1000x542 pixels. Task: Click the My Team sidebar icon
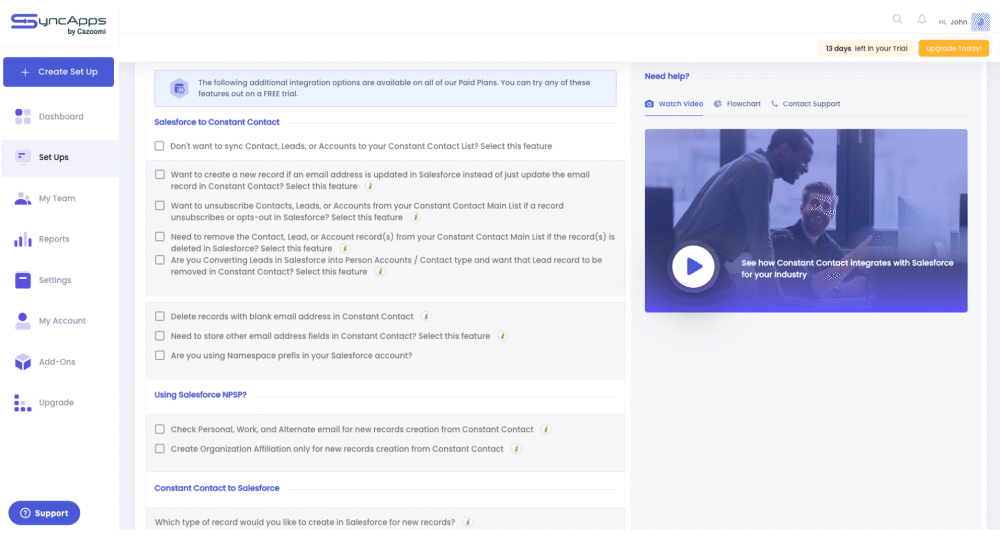point(23,198)
